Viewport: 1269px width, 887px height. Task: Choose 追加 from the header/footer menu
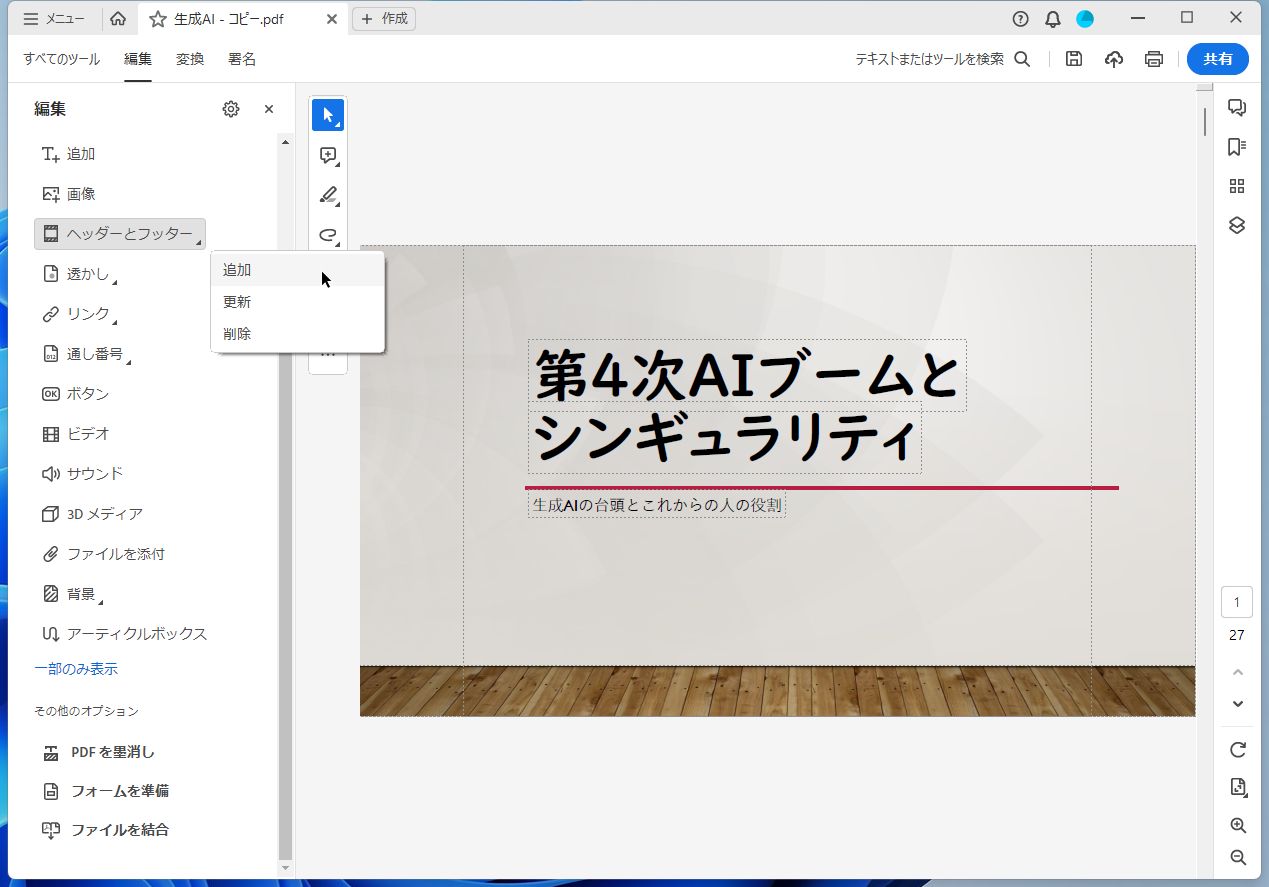click(x=237, y=269)
